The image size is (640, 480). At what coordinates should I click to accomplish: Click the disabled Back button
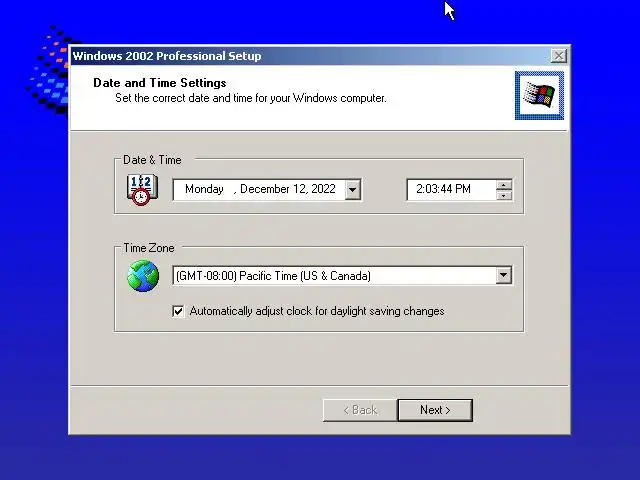360,410
